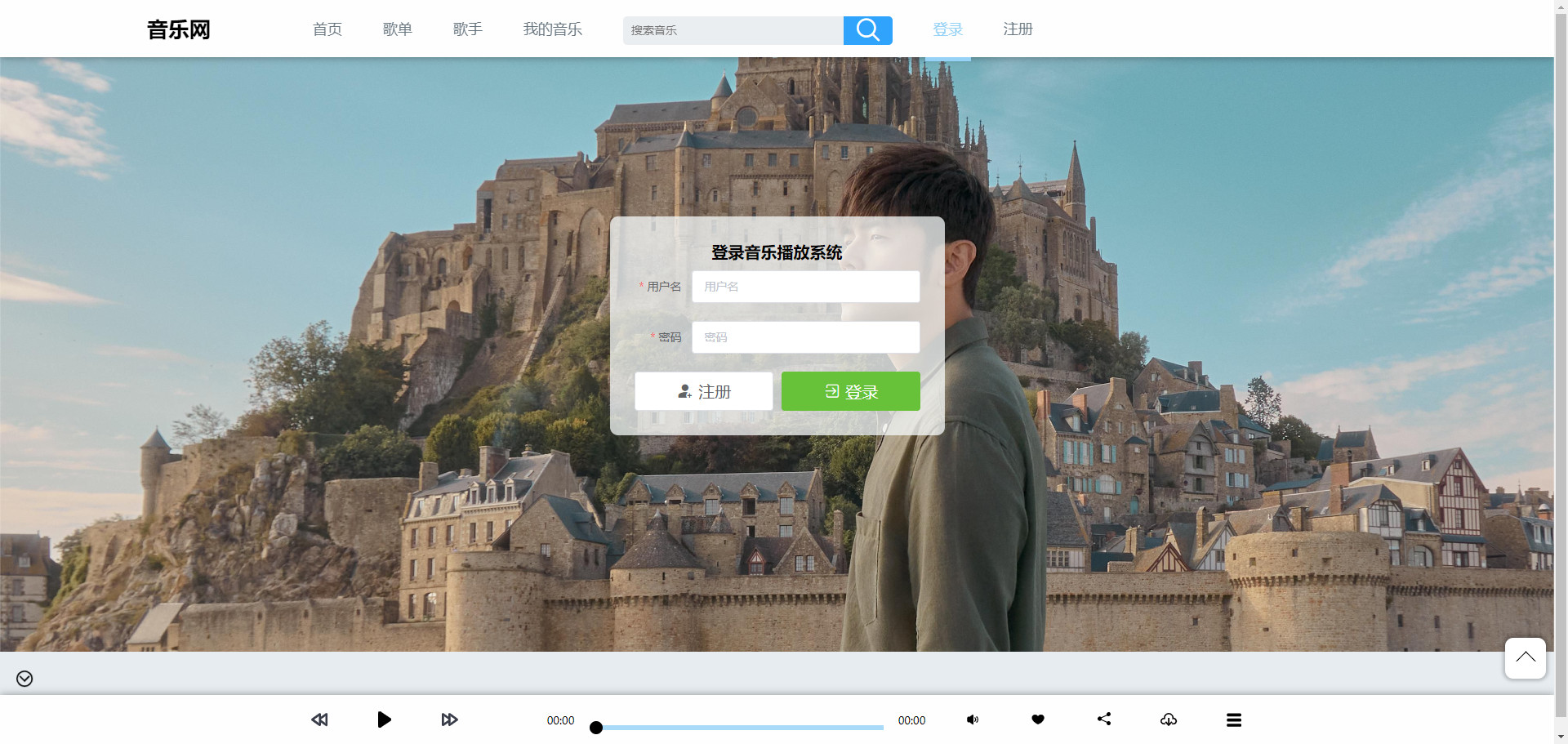Image resolution: width=1568 pixels, height=744 pixels.
Task: Play the current track
Action: coord(384,719)
